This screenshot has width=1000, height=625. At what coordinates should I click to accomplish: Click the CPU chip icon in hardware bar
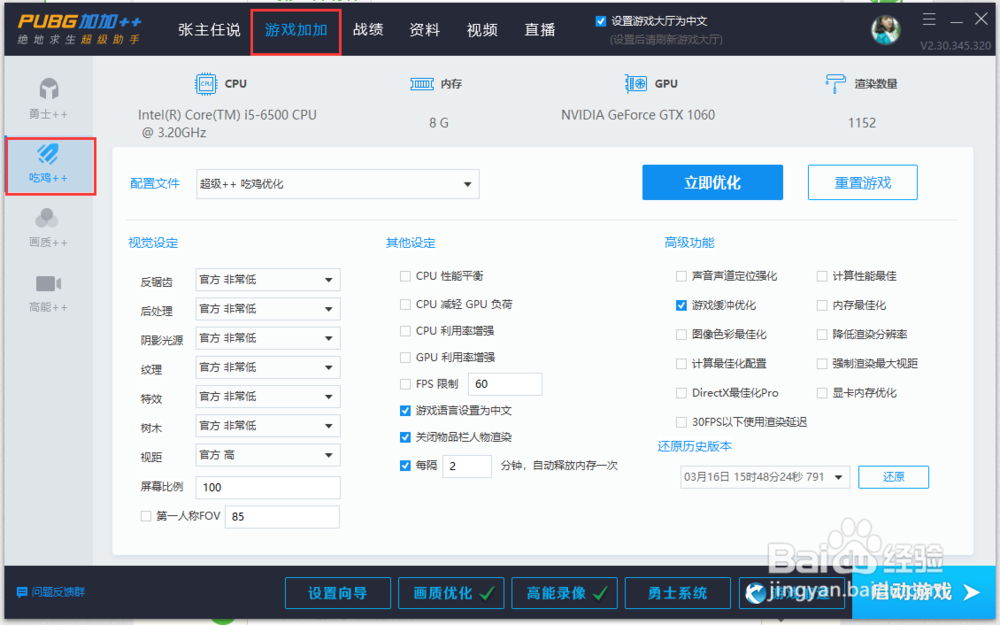click(x=205, y=83)
